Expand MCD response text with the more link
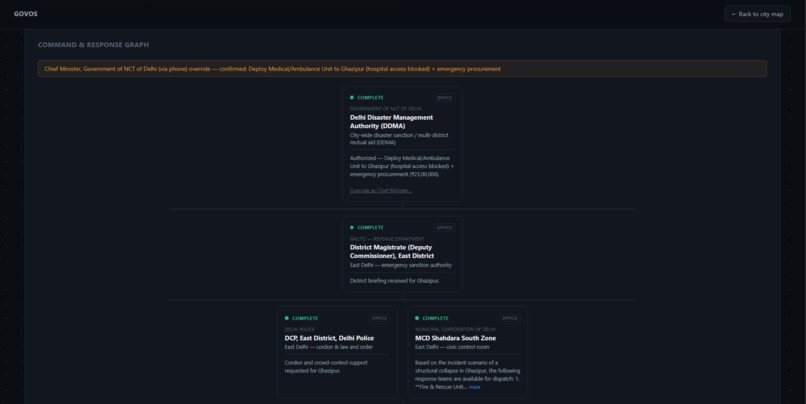The height and width of the screenshot is (404, 806). point(474,387)
